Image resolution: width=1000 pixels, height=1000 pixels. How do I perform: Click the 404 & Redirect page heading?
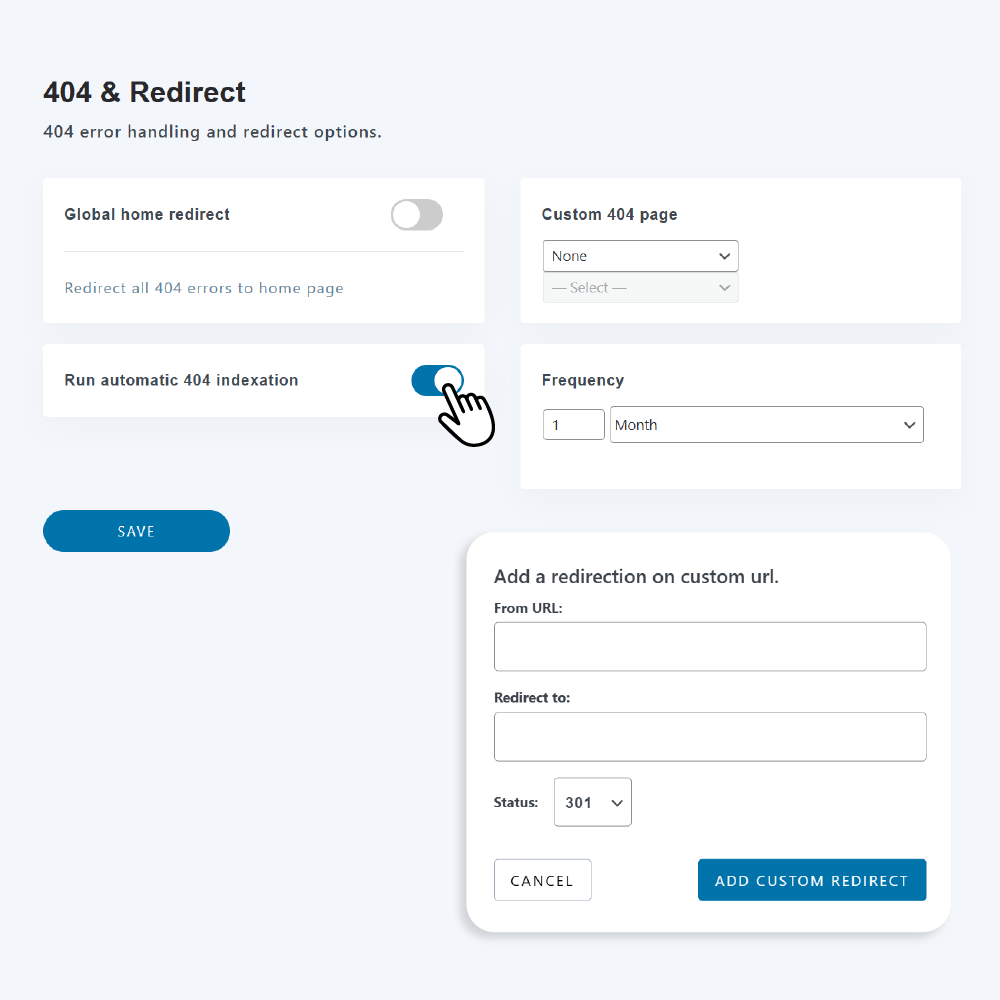144,92
